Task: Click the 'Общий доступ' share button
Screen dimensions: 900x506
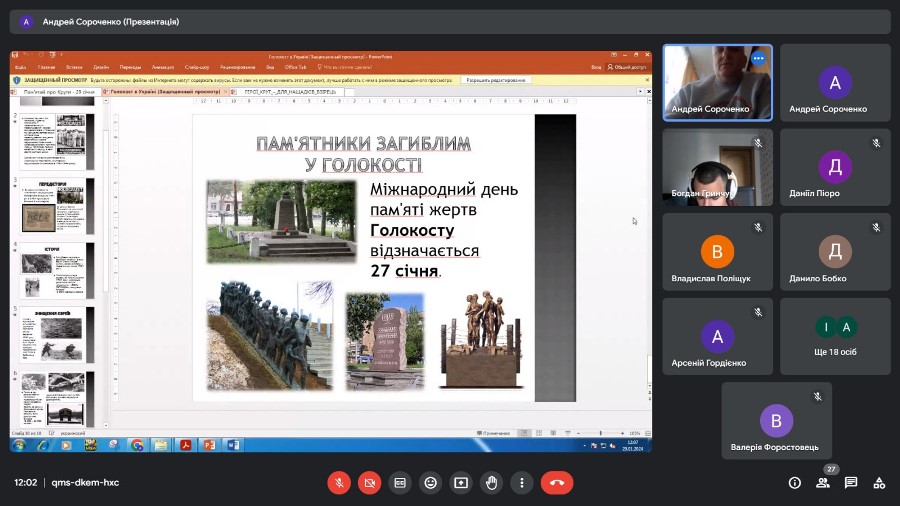Action: coord(630,67)
